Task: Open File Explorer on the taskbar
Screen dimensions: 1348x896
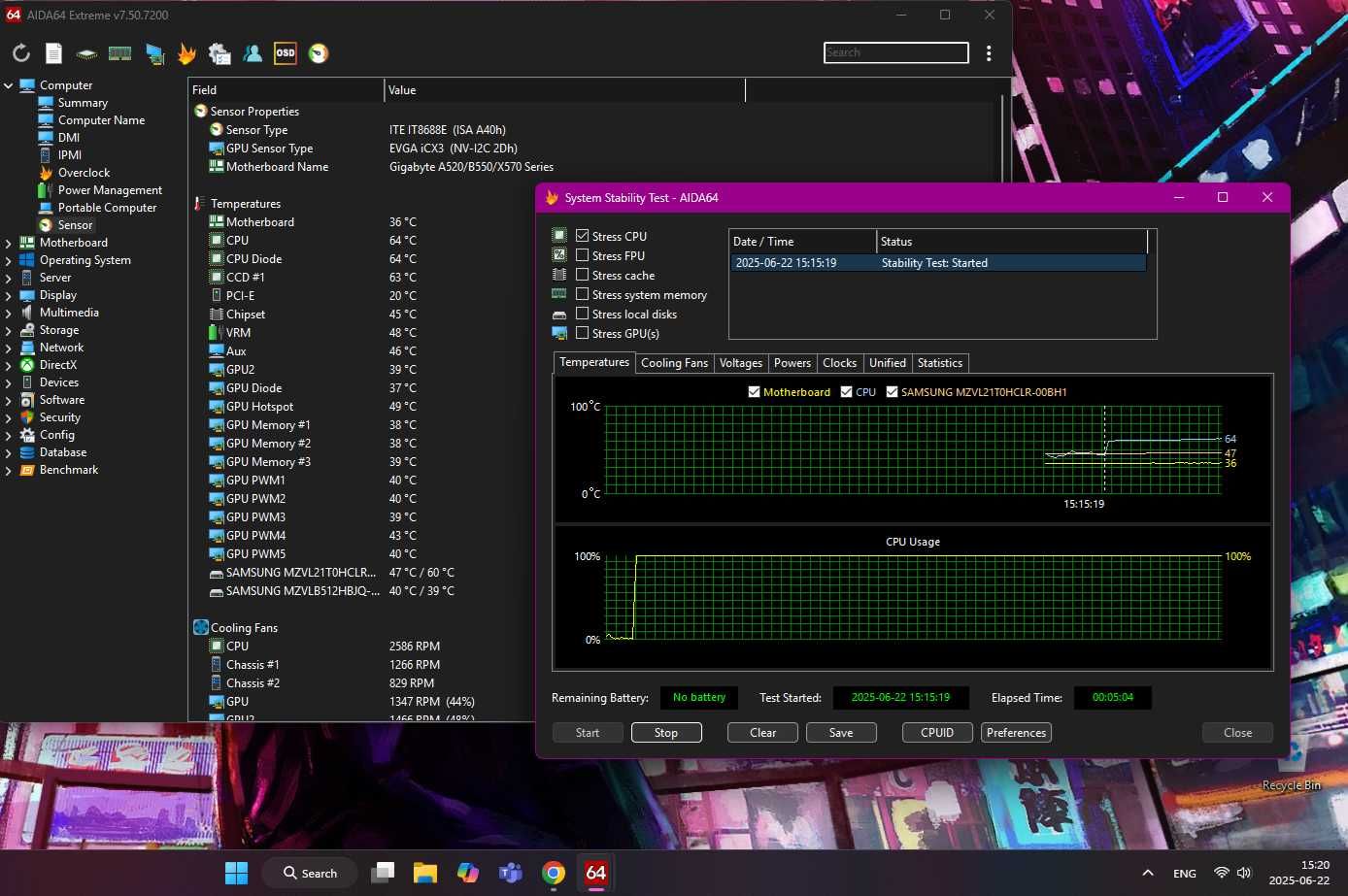Action: click(x=425, y=873)
